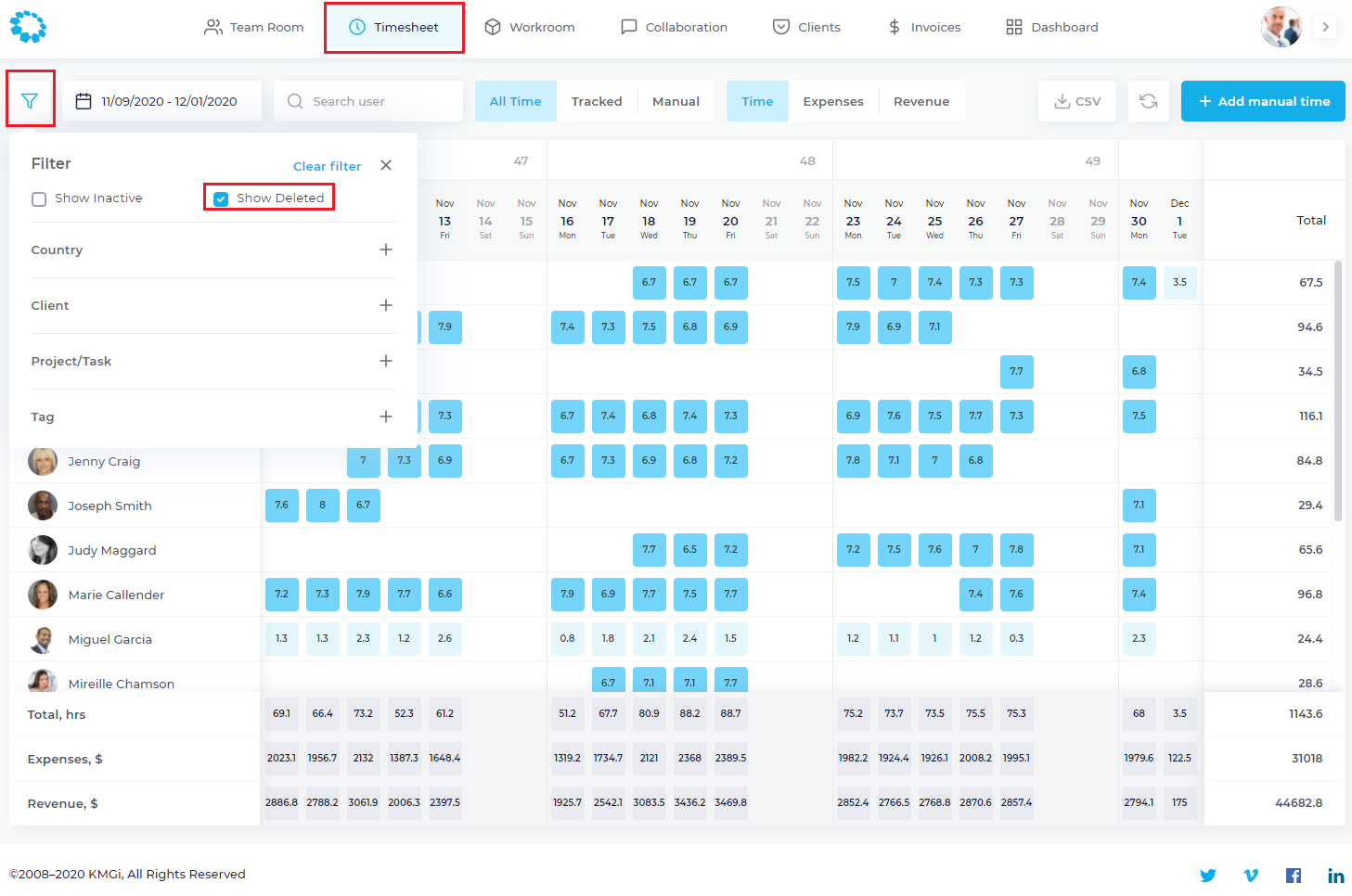1352x896 pixels.
Task: Go to the Workroom tab
Action: coord(530,27)
